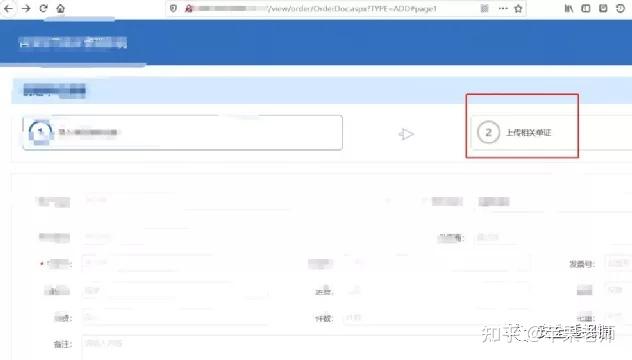Click the 件数 input field
Image resolution: width=632 pixels, height=360 pixels.
click(x=436, y=318)
